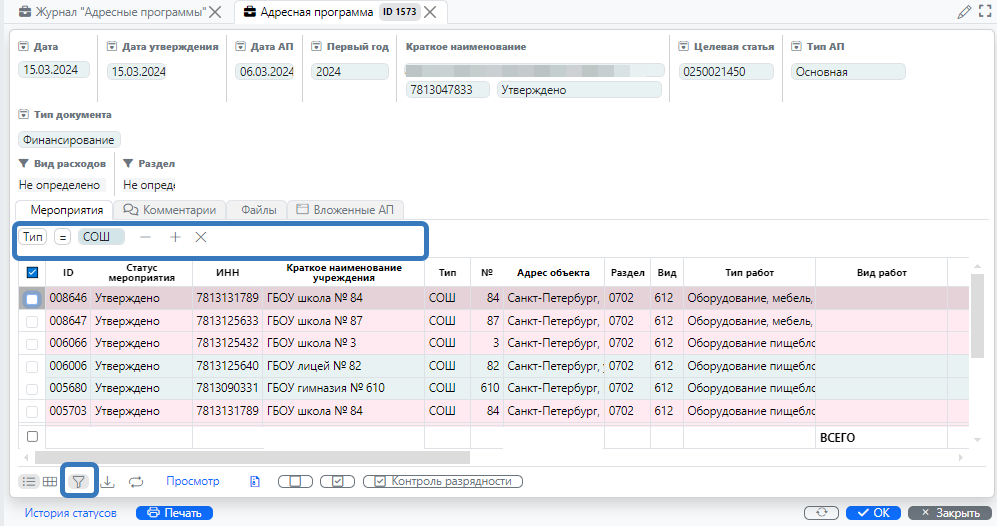997x526 pixels.
Task: Switch to table grid view icon
Action: 49,481
